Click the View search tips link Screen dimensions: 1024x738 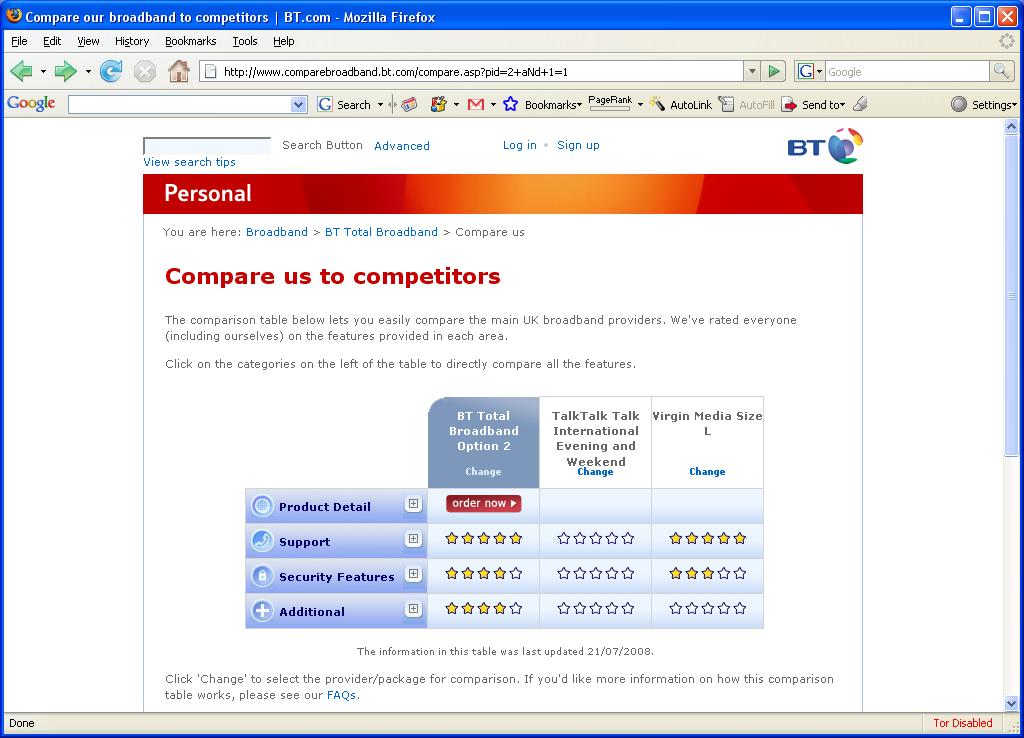[189, 162]
